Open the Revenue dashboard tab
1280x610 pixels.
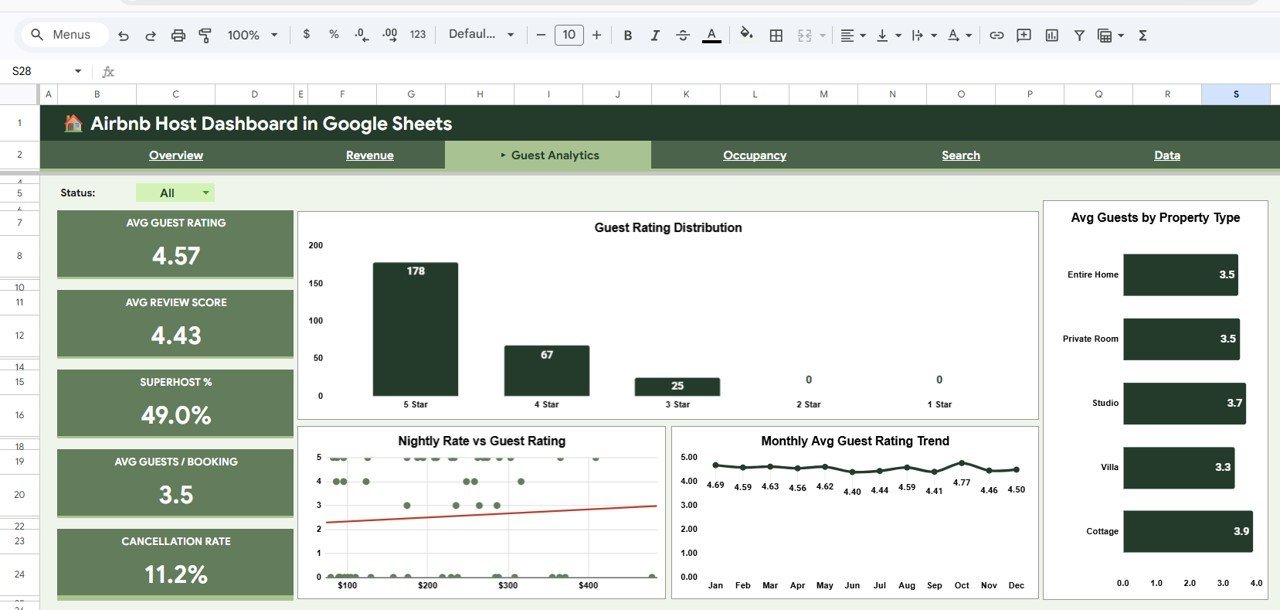click(370, 155)
